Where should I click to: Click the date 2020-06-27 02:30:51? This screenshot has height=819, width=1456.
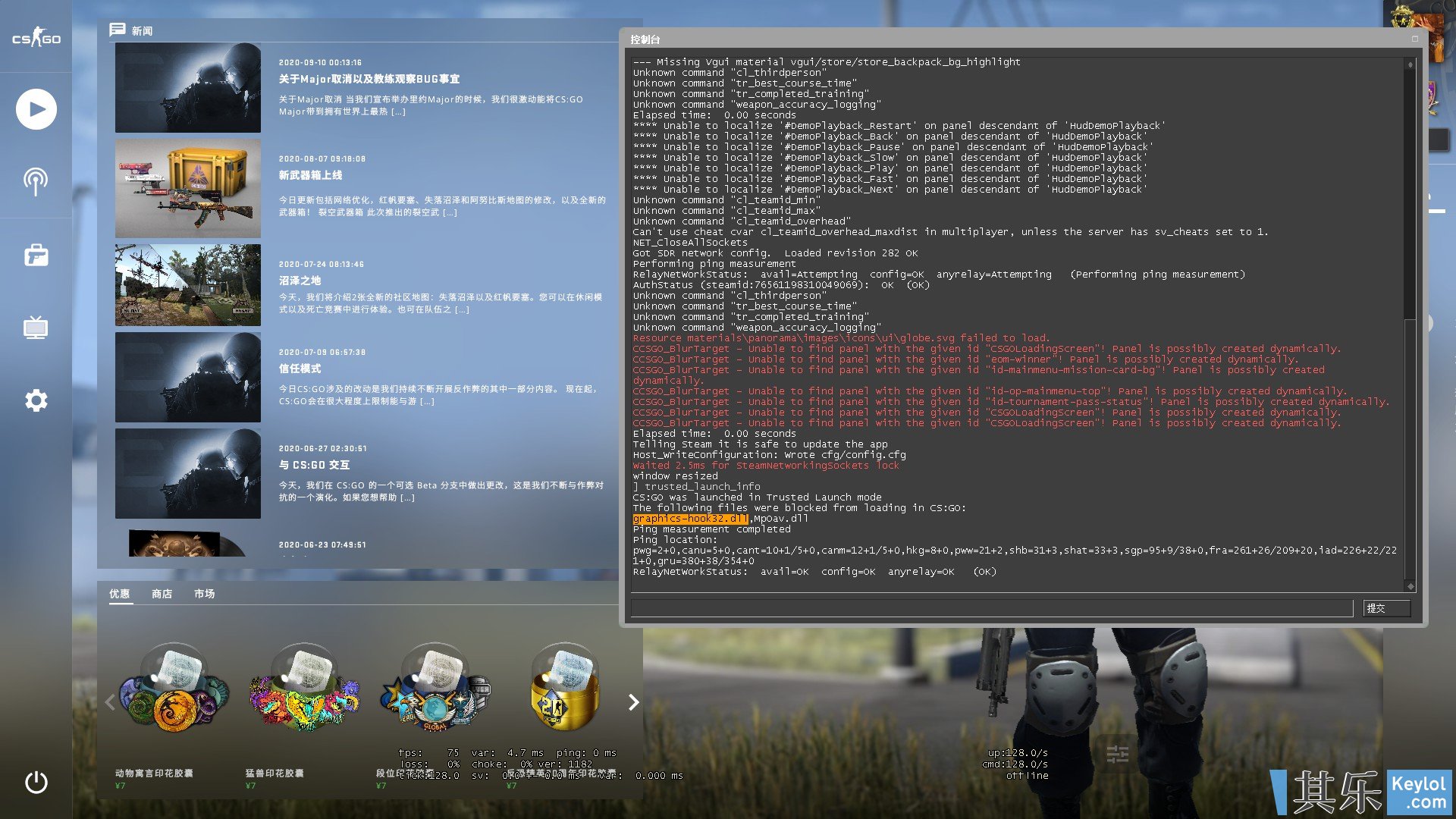click(322, 448)
